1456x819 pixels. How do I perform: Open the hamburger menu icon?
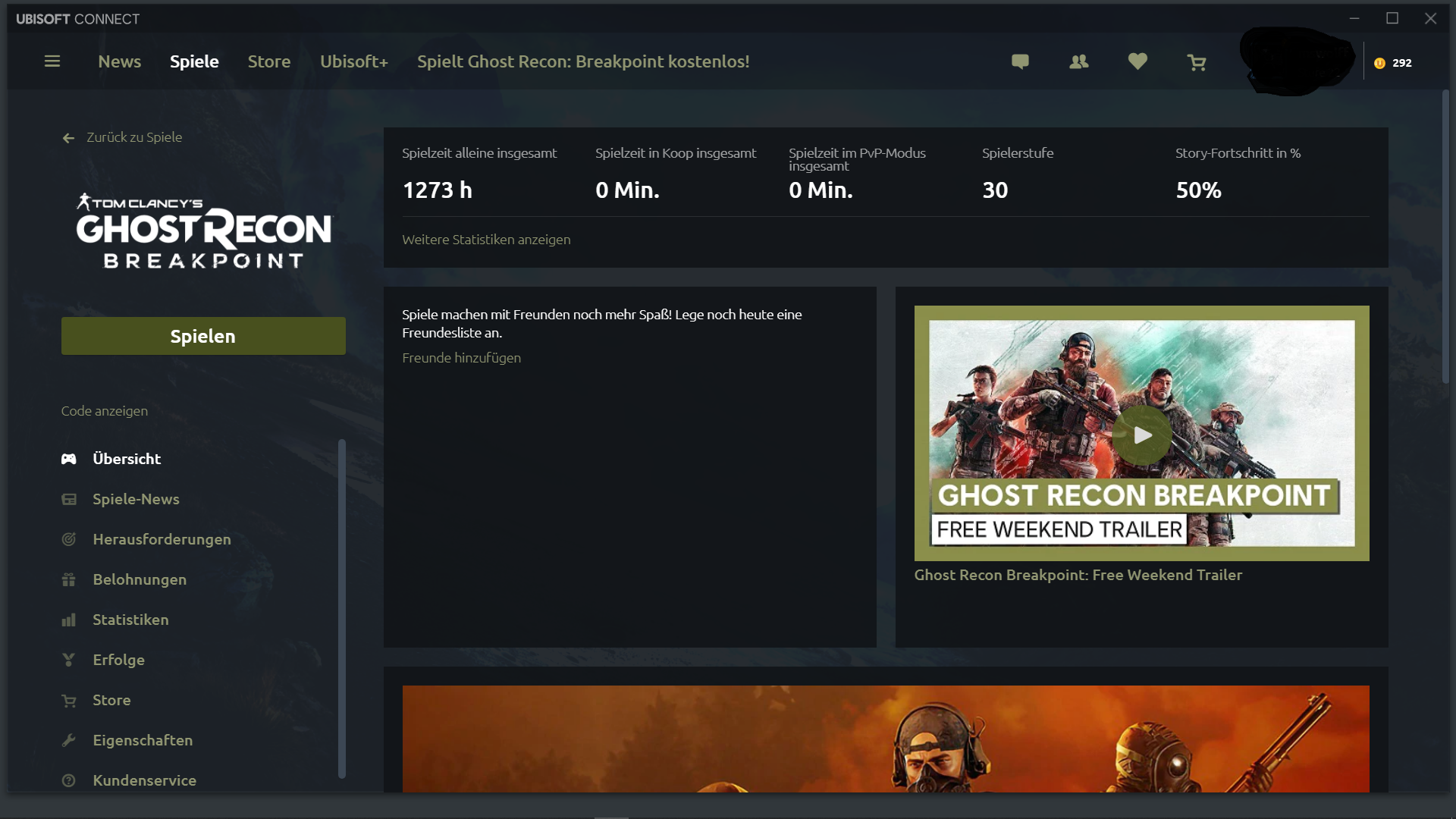coord(52,61)
